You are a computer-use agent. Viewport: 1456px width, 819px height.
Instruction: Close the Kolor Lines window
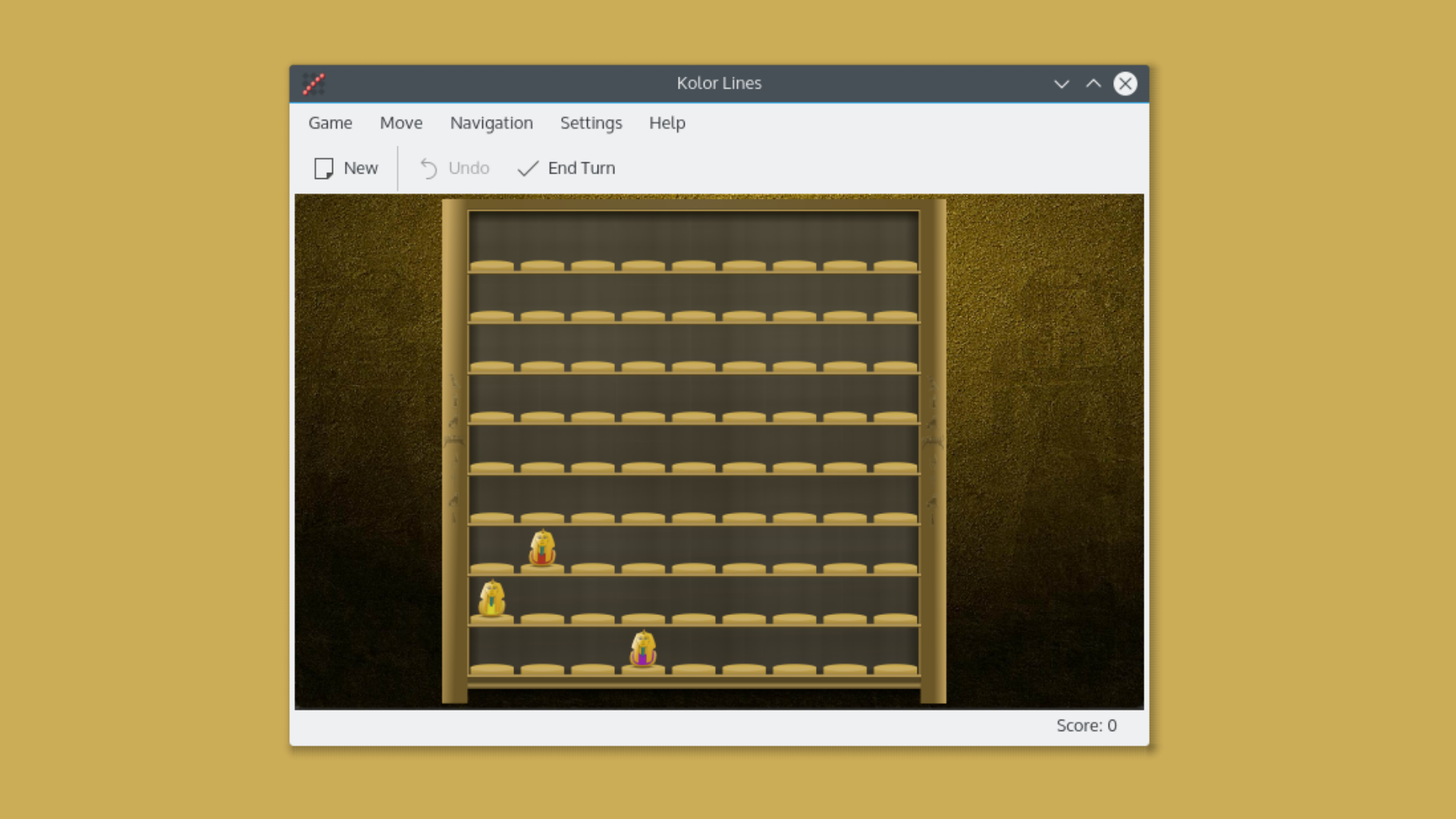click(x=1125, y=83)
